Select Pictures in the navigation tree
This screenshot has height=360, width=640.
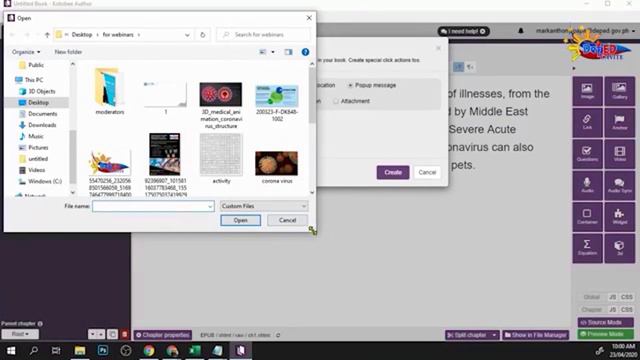pyautogui.click(x=38, y=147)
